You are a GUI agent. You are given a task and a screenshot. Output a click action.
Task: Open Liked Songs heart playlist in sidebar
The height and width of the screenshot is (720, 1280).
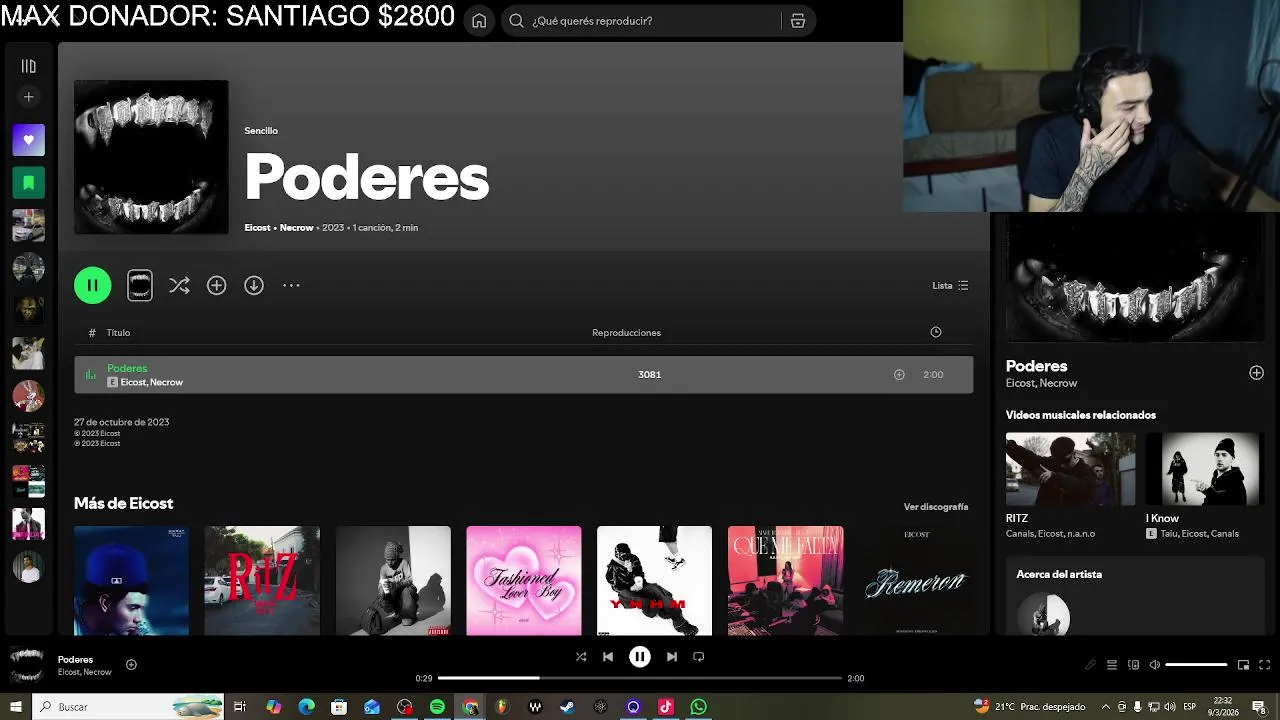click(x=28, y=140)
